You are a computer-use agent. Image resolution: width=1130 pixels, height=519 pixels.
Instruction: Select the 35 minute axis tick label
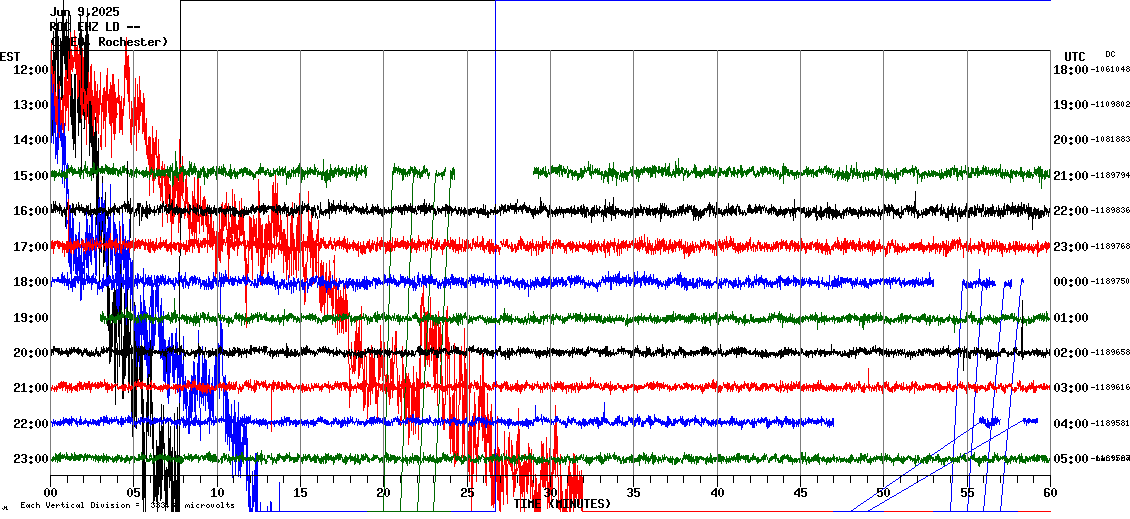pos(634,493)
